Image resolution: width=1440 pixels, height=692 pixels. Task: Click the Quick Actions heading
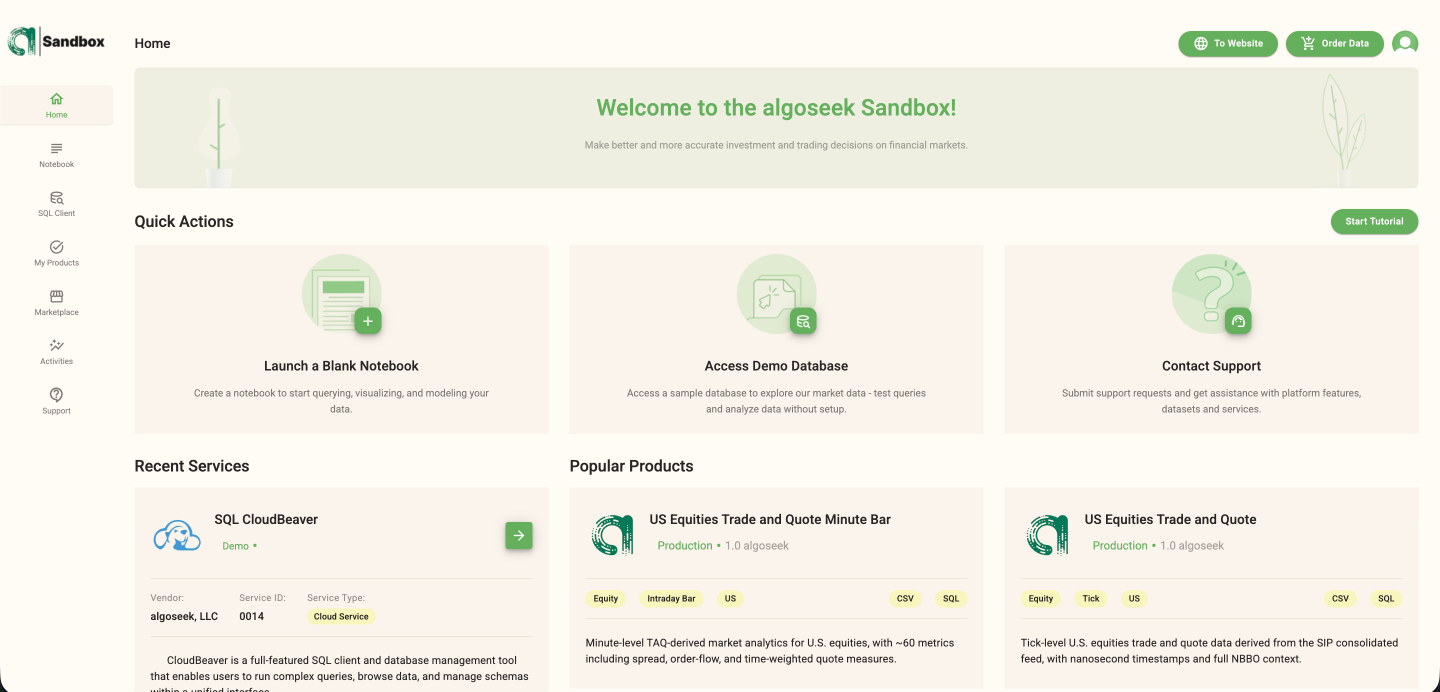click(184, 222)
